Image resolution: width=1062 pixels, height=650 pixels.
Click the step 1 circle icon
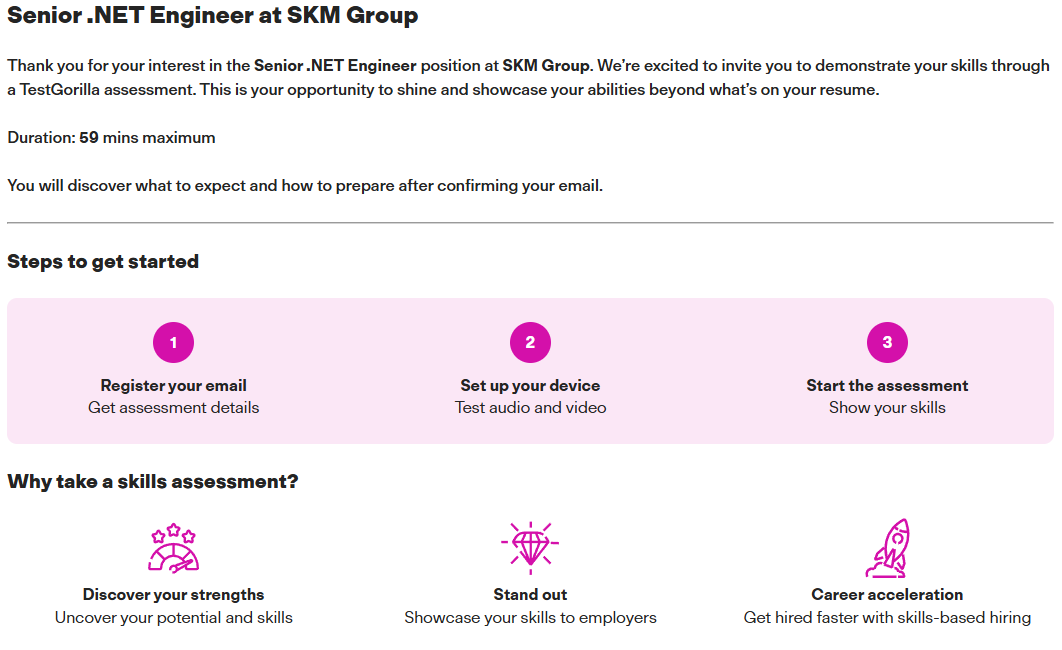point(173,342)
